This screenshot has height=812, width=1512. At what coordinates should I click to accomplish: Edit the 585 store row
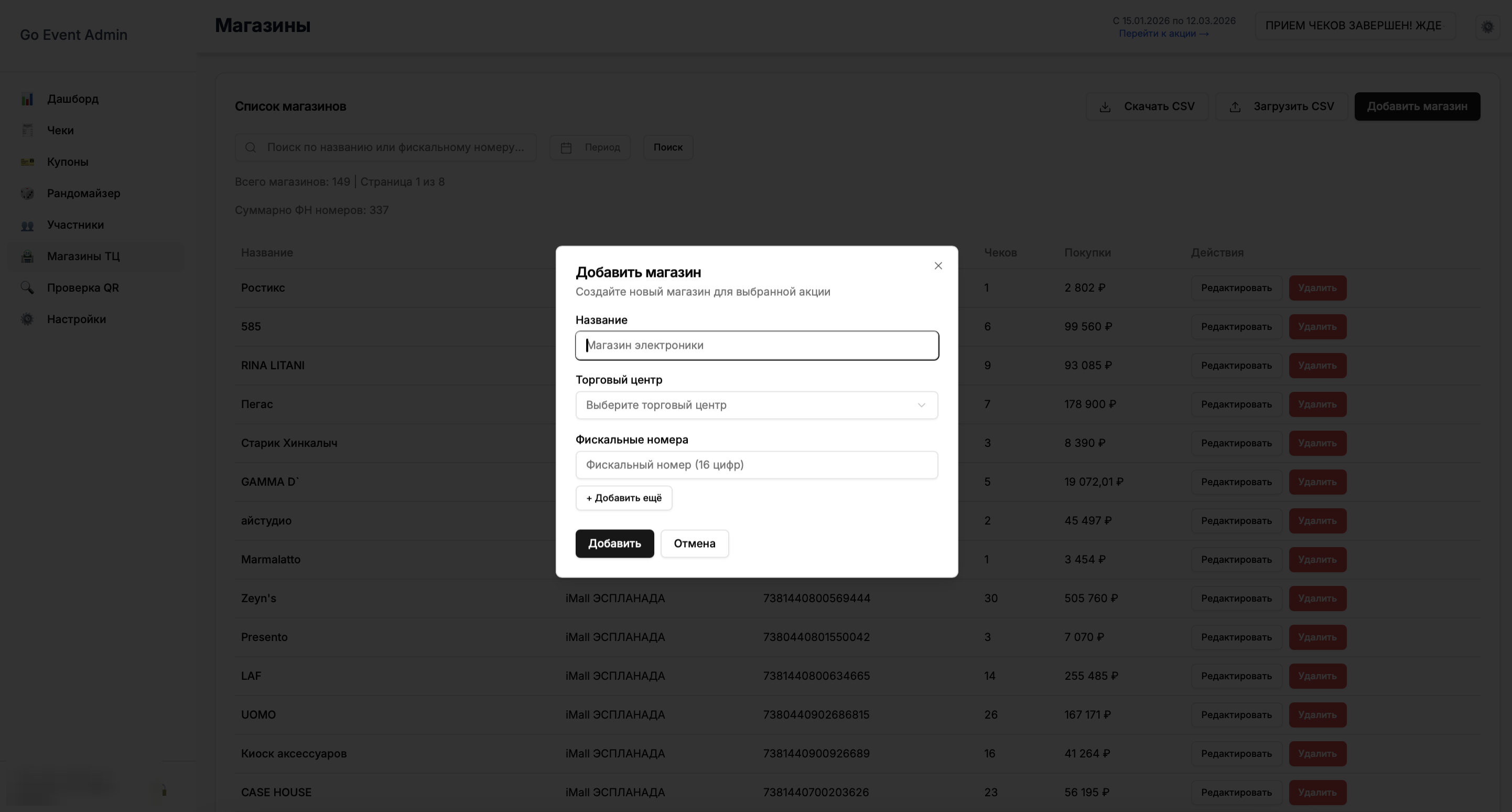1236,327
